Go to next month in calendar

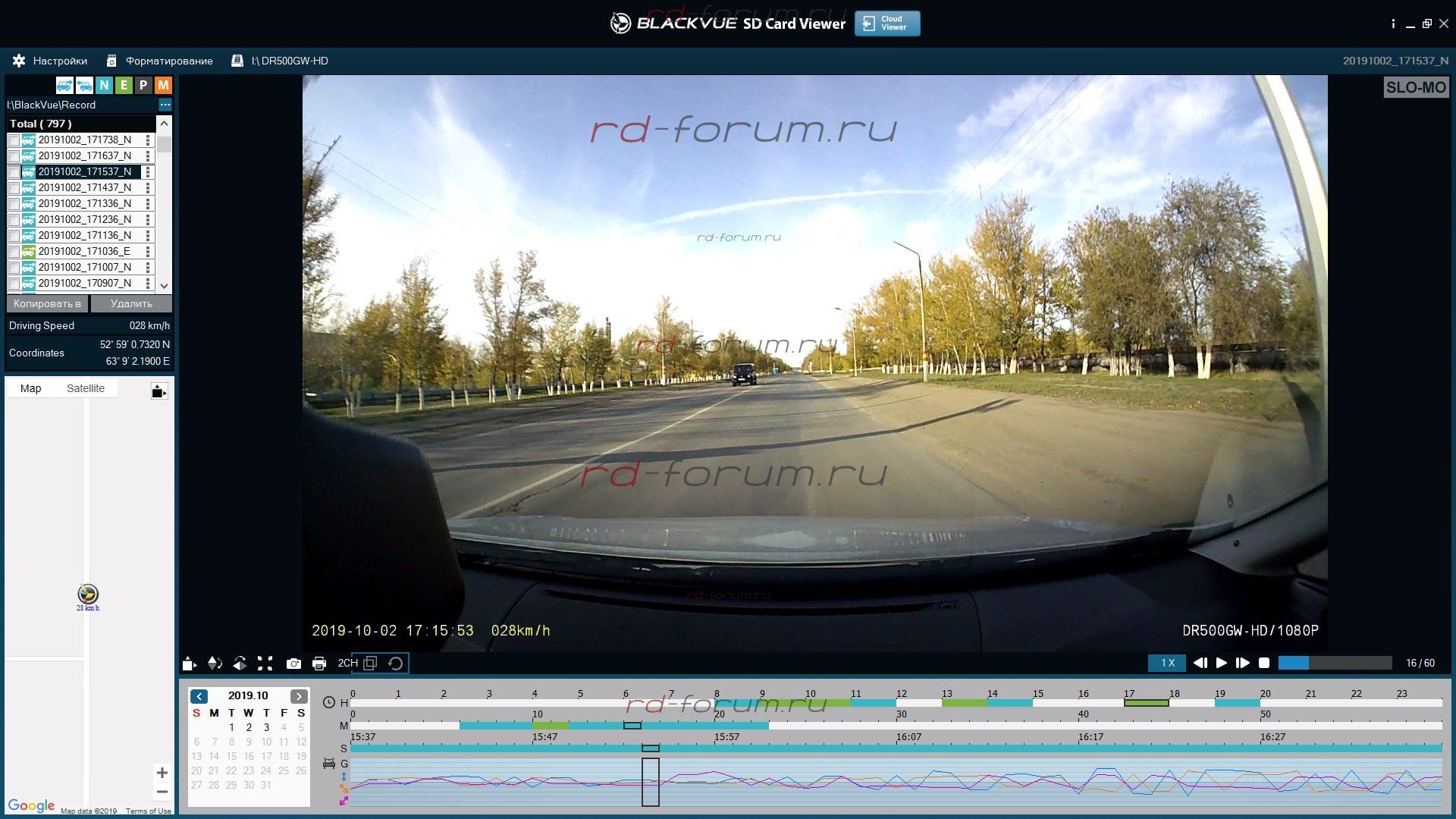299,696
